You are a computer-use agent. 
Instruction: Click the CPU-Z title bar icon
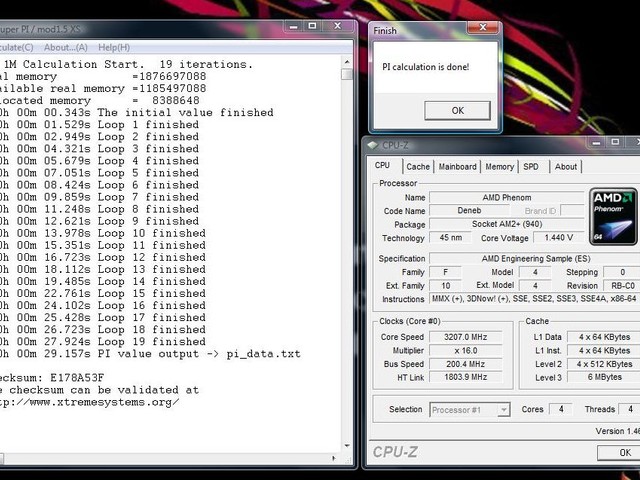pyautogui.click(x=373, y=145)
